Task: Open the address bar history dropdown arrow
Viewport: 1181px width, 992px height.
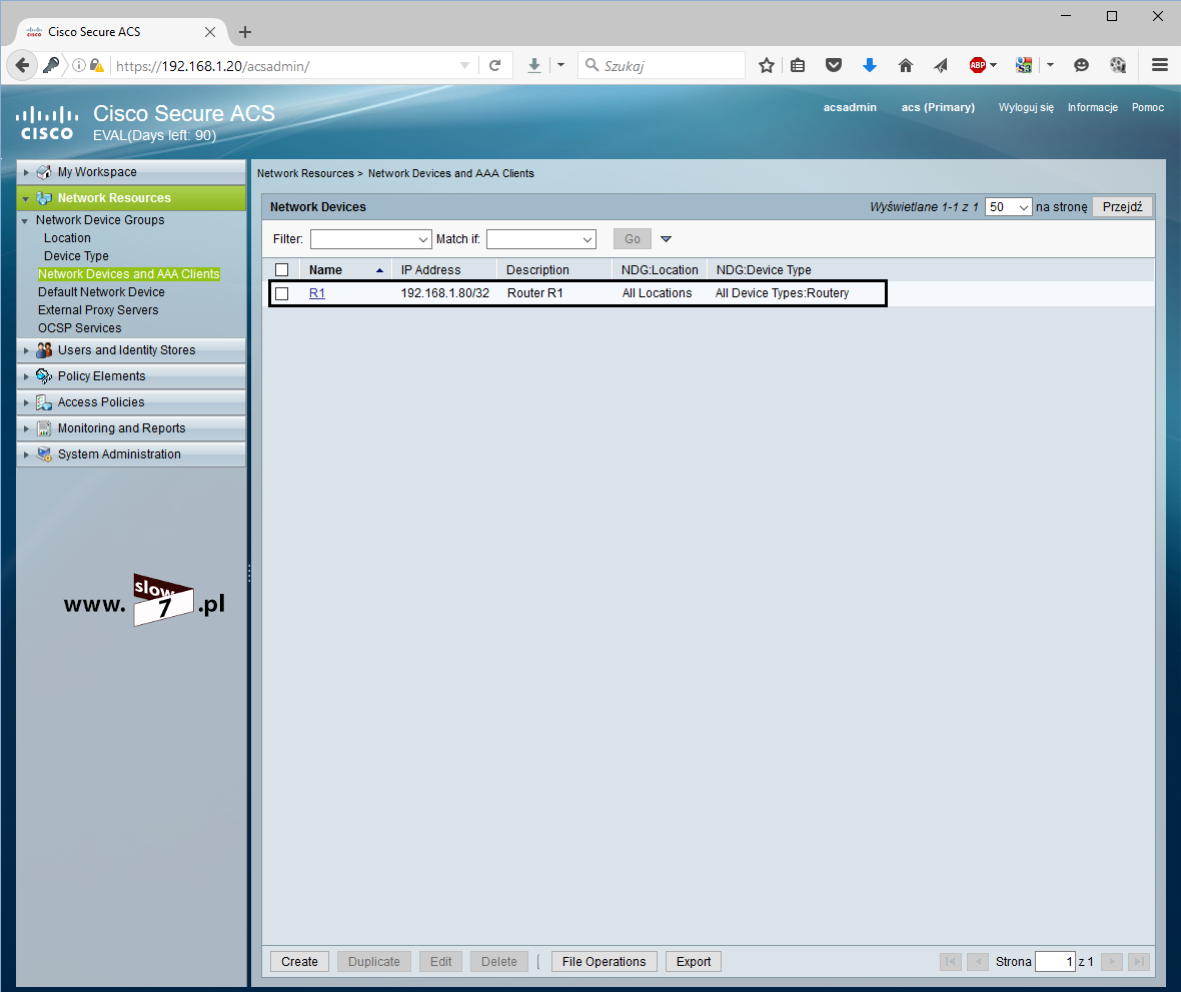Action: point(465,66)
